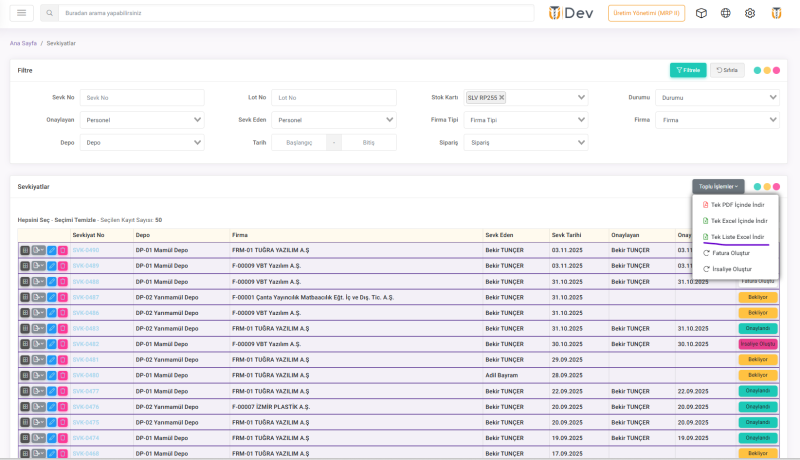Click pink delete icon for SVK-0489 row
Viewport: 800px width, 460px height.
click(62, 266)
